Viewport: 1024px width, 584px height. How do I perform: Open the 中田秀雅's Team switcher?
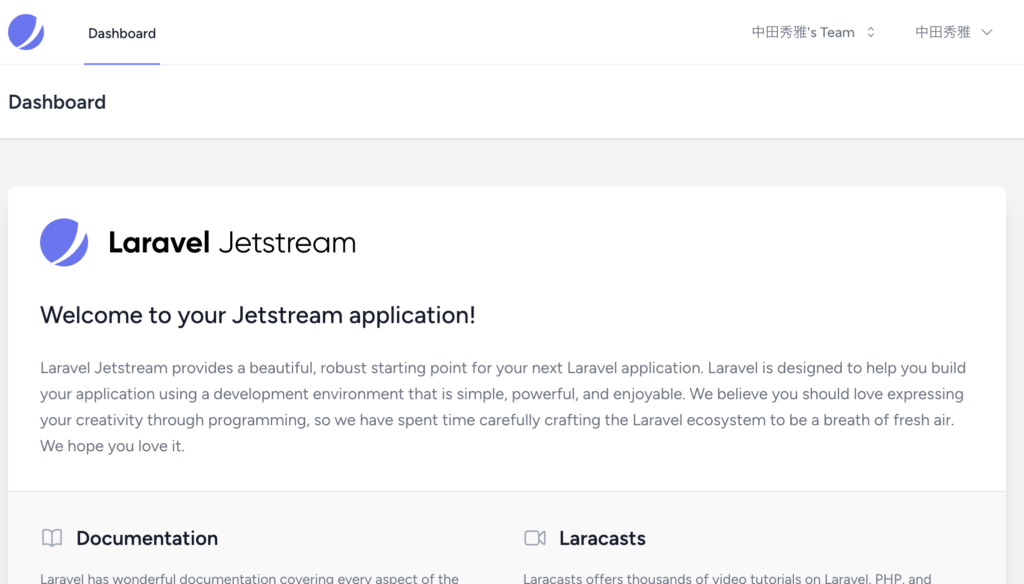point(805,31)
